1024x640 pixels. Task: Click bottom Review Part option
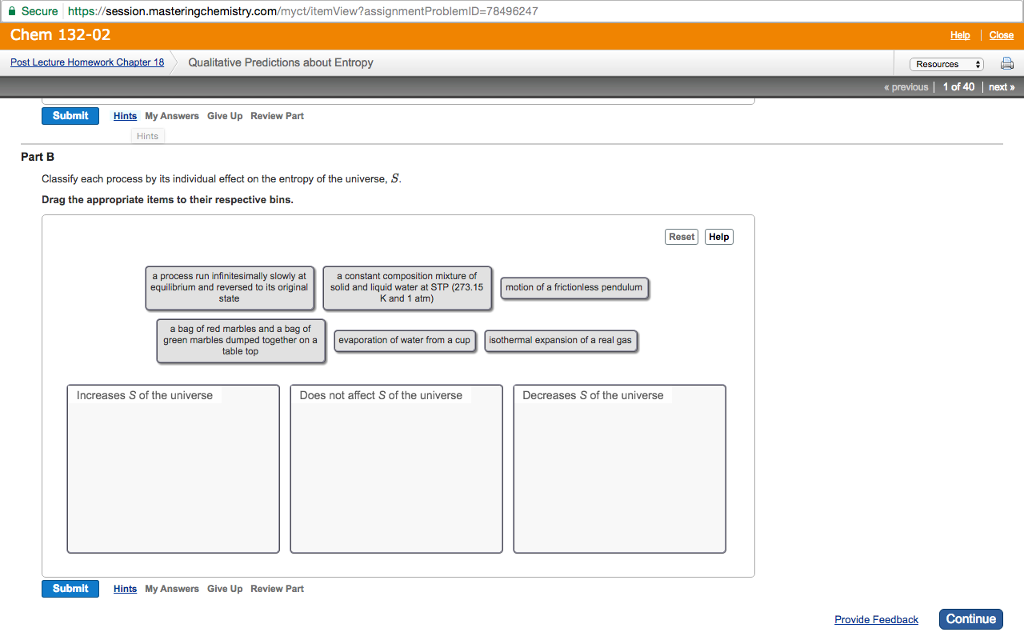(x=277, y=589)
